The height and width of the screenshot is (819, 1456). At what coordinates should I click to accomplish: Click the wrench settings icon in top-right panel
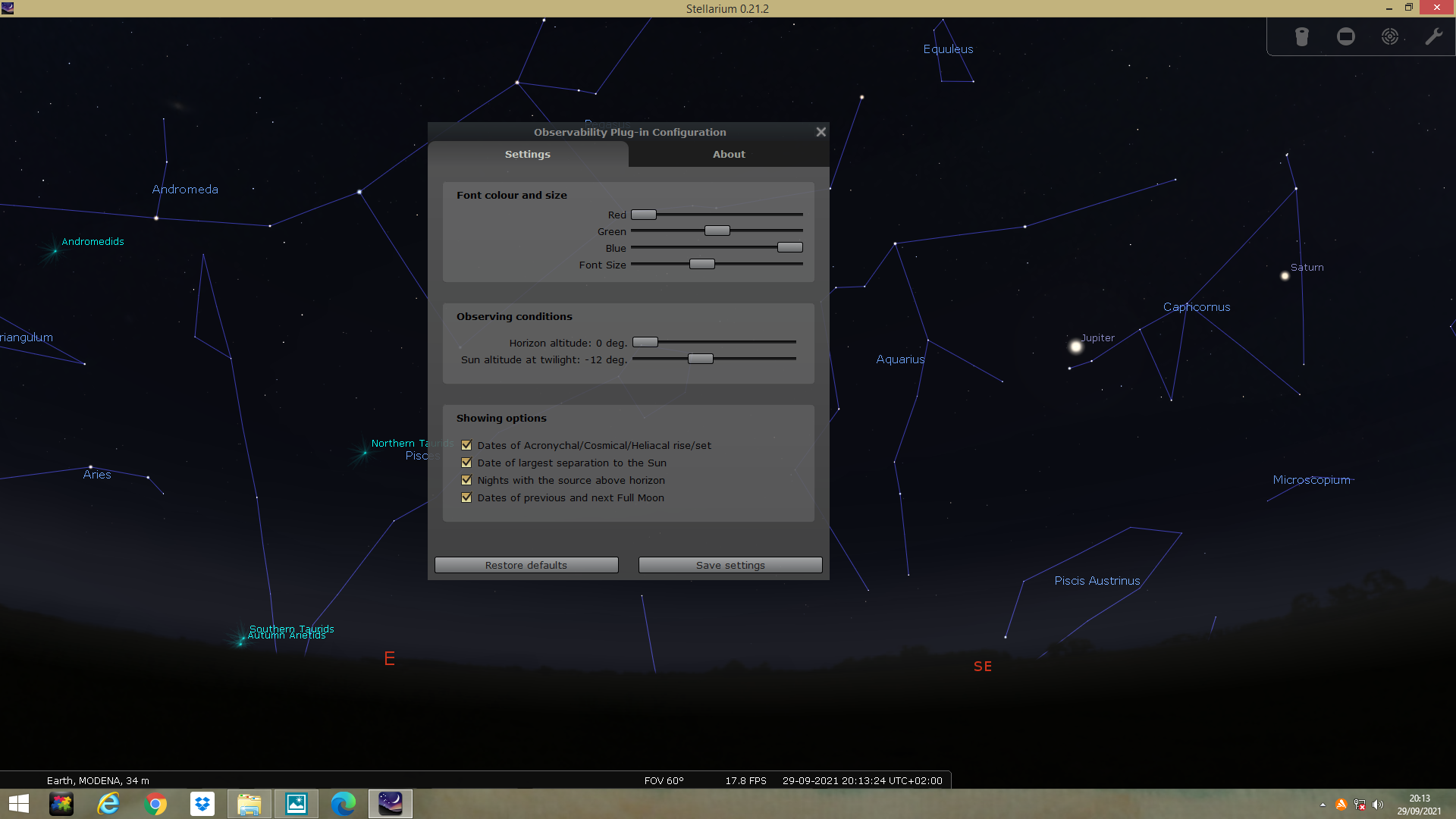pyautogui.click(x=1434, y=36)
